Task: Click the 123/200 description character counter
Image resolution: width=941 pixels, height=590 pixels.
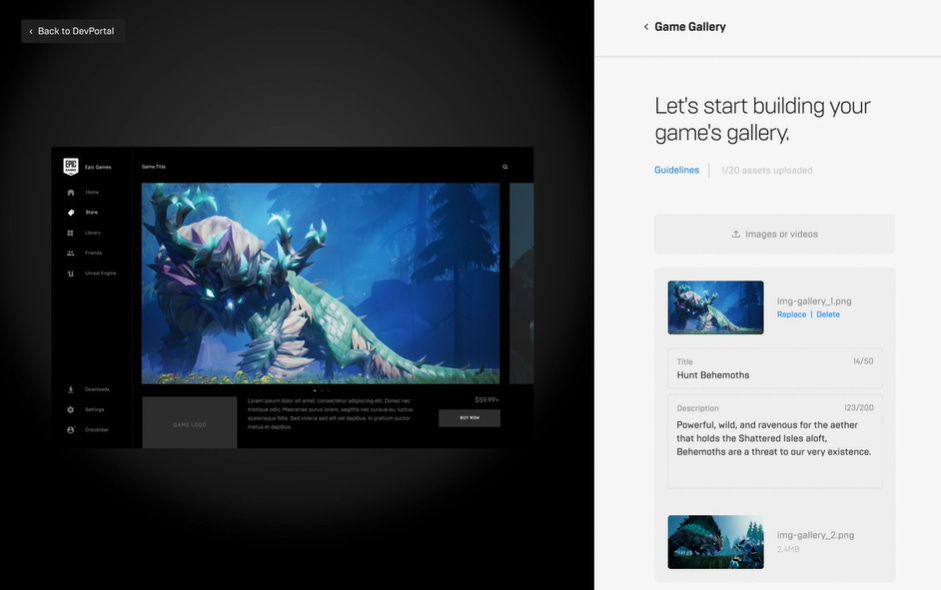Action: 859,408
